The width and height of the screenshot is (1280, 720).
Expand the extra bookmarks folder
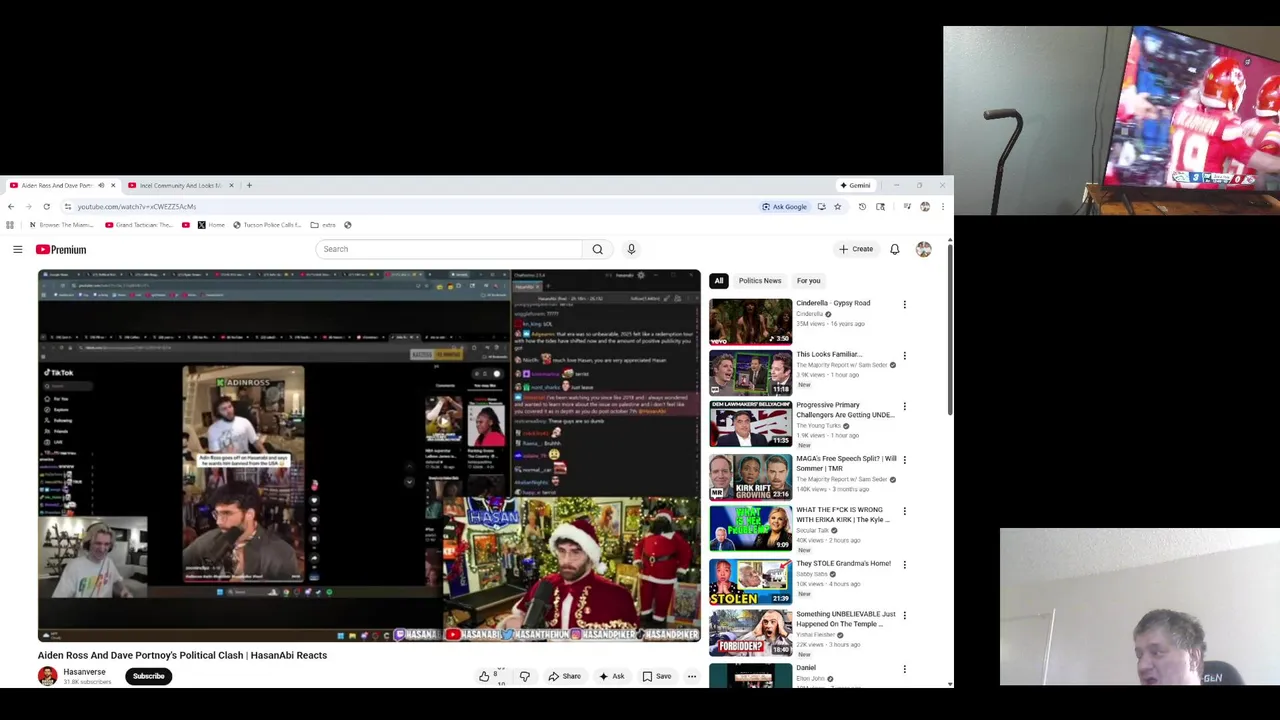tap(323, 225)
